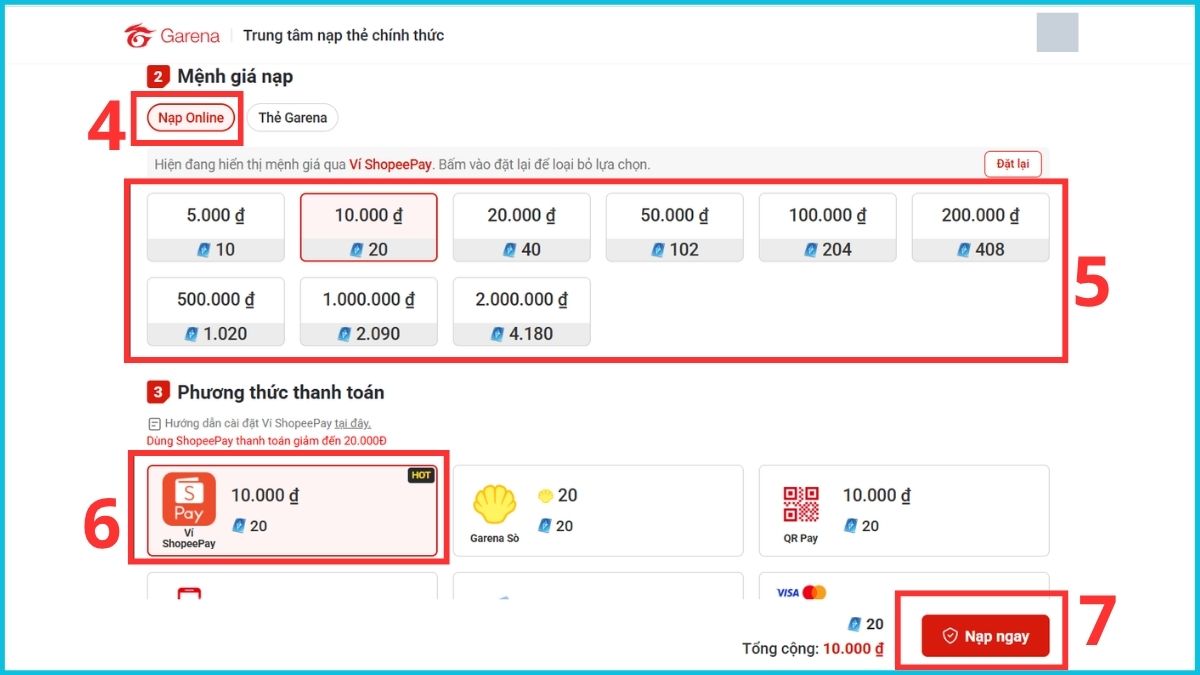The width and height of the screenshot is (1200, 675).
Task: Switch to the Thẻ Garena tab
Action: click(x=292, y=117)
